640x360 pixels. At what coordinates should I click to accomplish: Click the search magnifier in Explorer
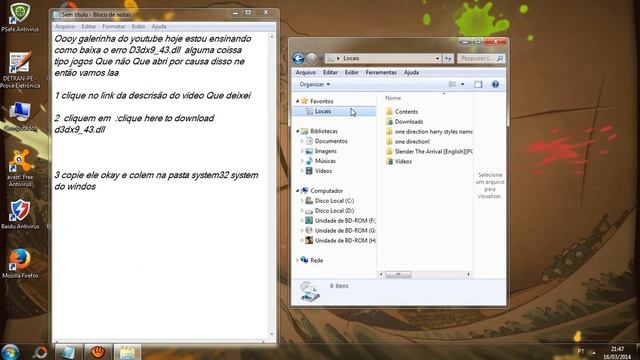click(x=500, y=58)
